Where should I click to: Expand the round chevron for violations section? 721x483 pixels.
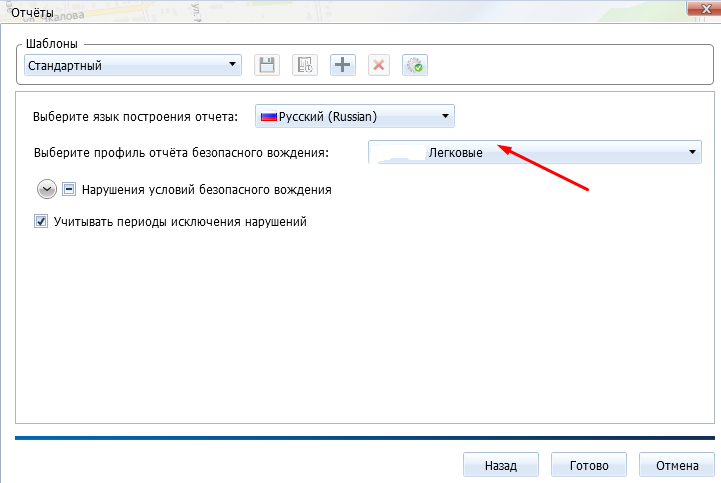47,188
